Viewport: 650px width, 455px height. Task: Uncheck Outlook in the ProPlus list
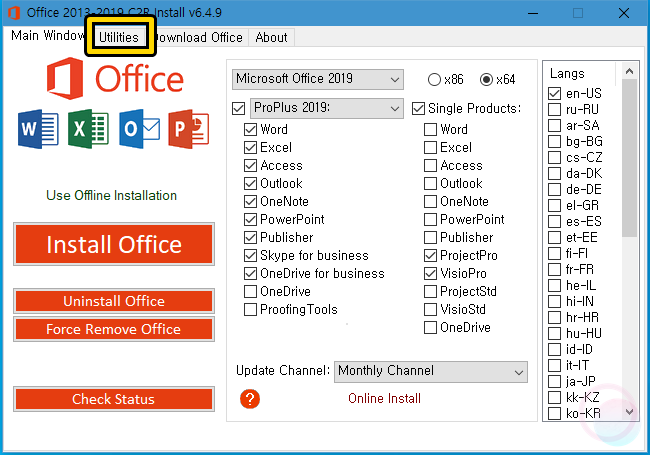tap(250, 183)
